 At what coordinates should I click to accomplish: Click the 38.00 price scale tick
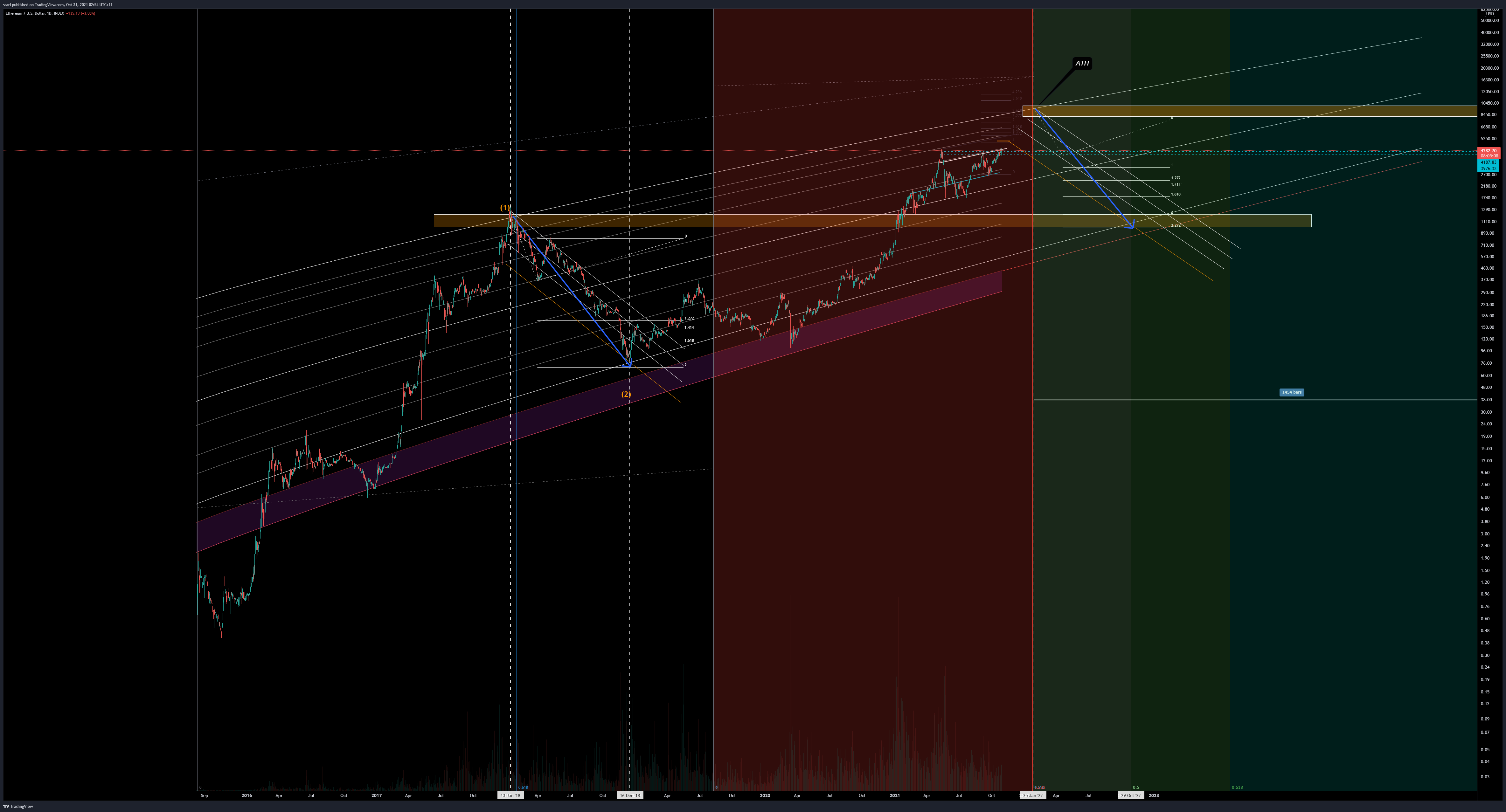pyautogui.click(x=1486, y=400)
